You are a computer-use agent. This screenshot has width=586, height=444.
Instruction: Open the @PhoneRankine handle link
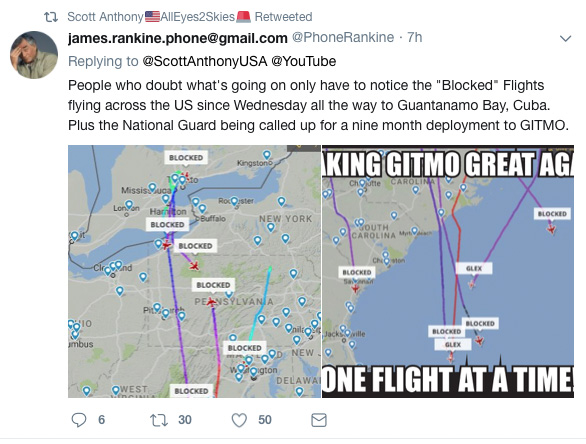point(343,37)
